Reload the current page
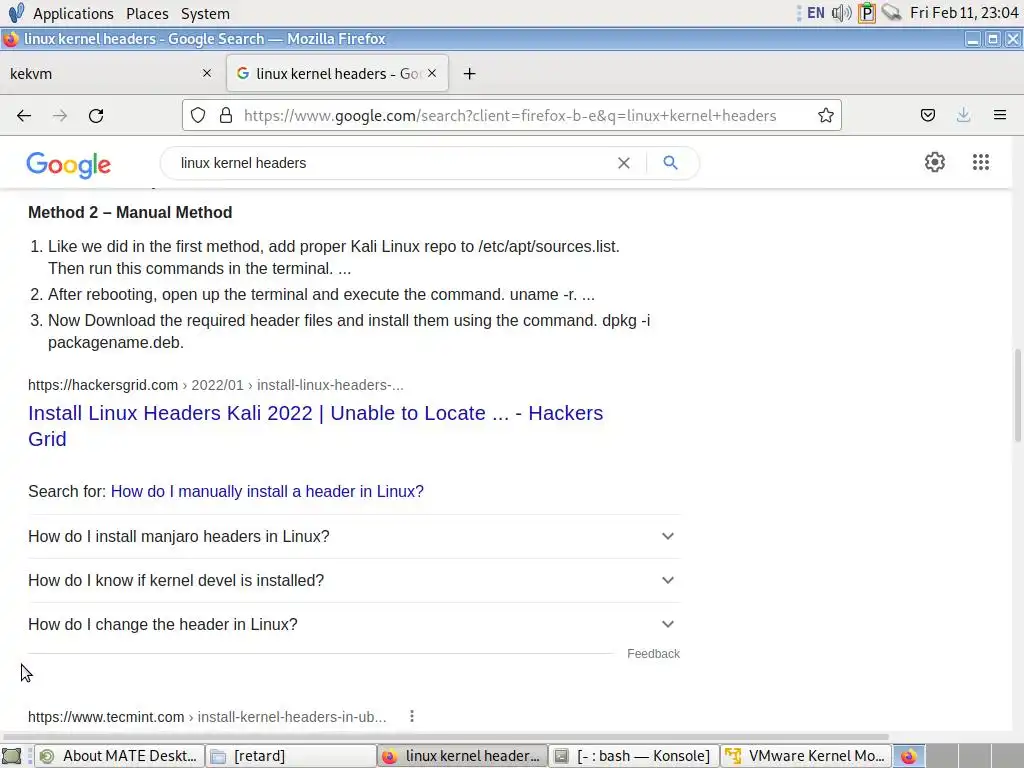This screenshot has height=768, width=1024. [96, 116]
